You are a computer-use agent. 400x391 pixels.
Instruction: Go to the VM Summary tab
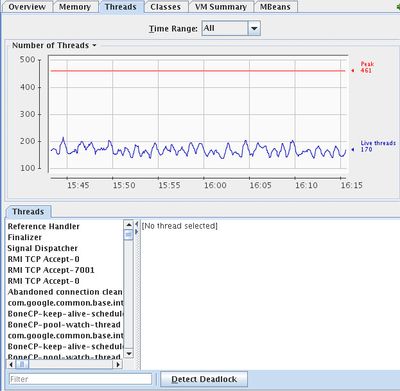(x=221, y=7)
